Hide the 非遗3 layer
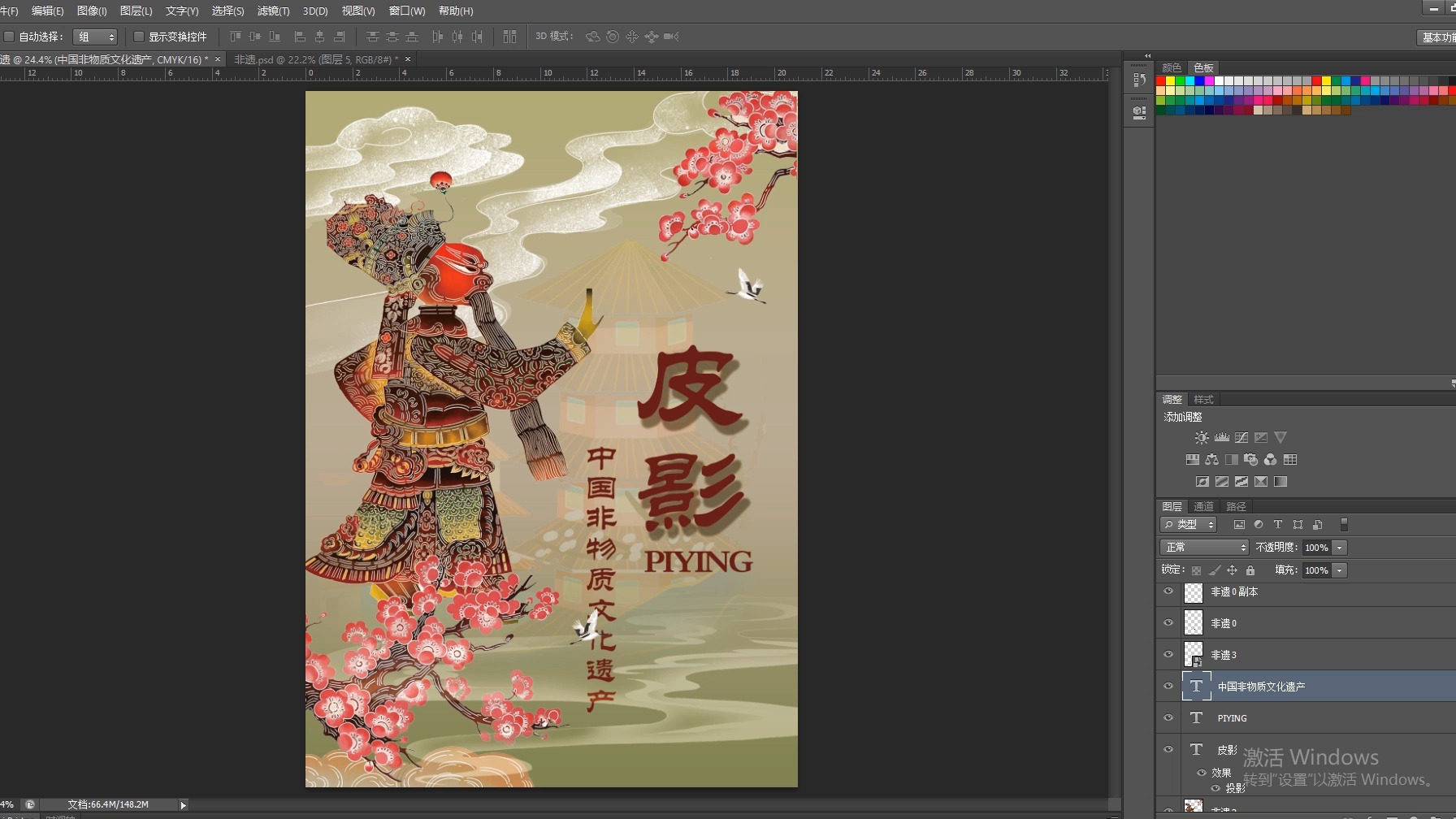1456x819 pixels. pos(1168,655)
